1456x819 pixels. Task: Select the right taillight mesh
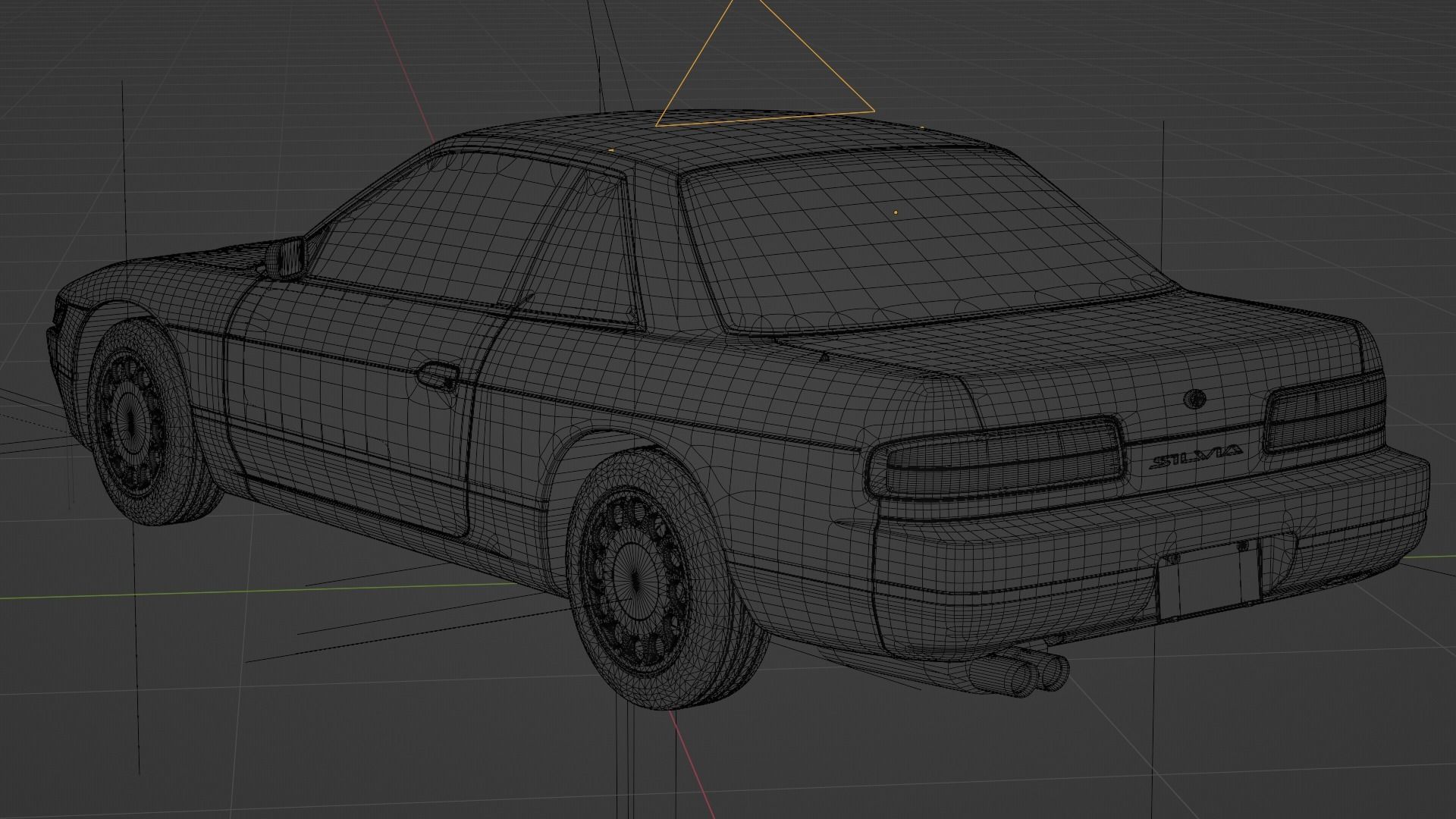pos(1324,413)
